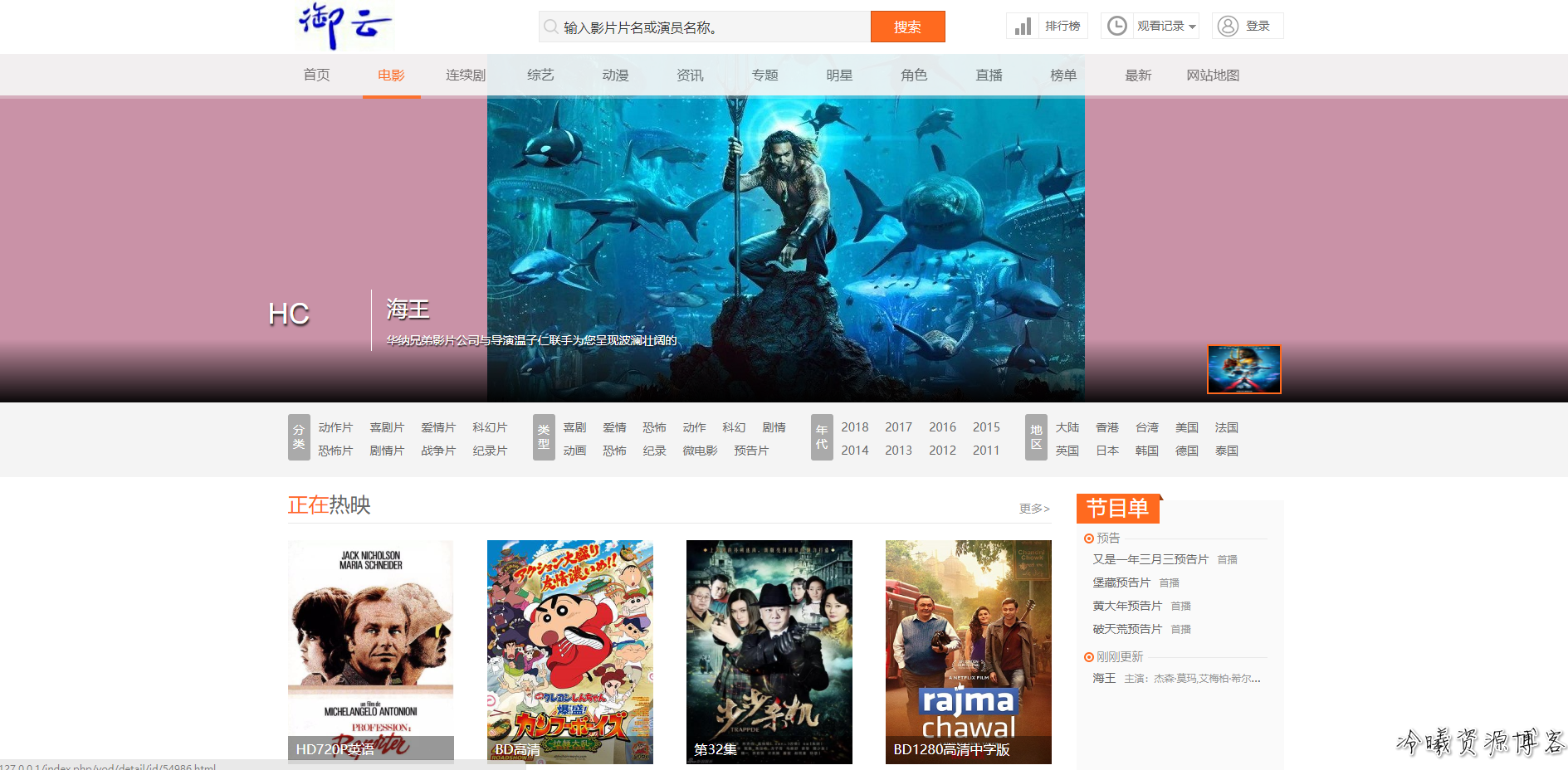Filter by region 大陆
This screenshot has height=770, width=1568.
click(1067, 427)
